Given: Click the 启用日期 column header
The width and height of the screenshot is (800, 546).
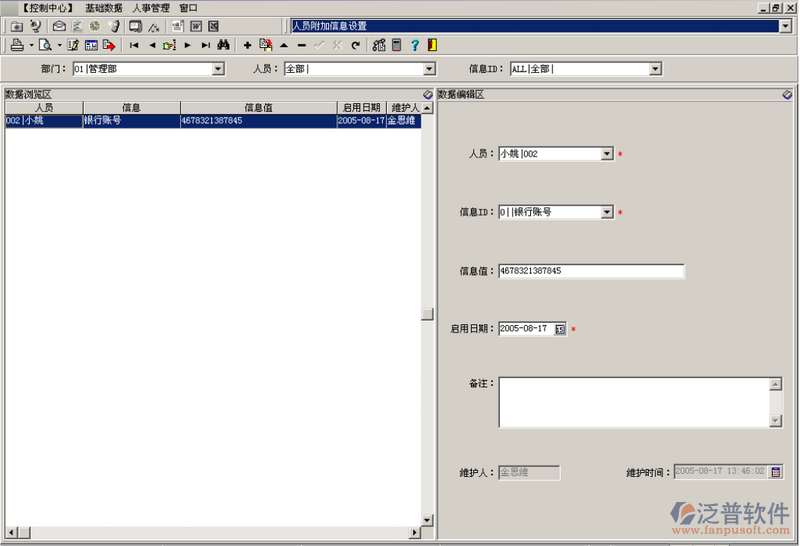Looking at the screenshot, I should coord(361,108).
